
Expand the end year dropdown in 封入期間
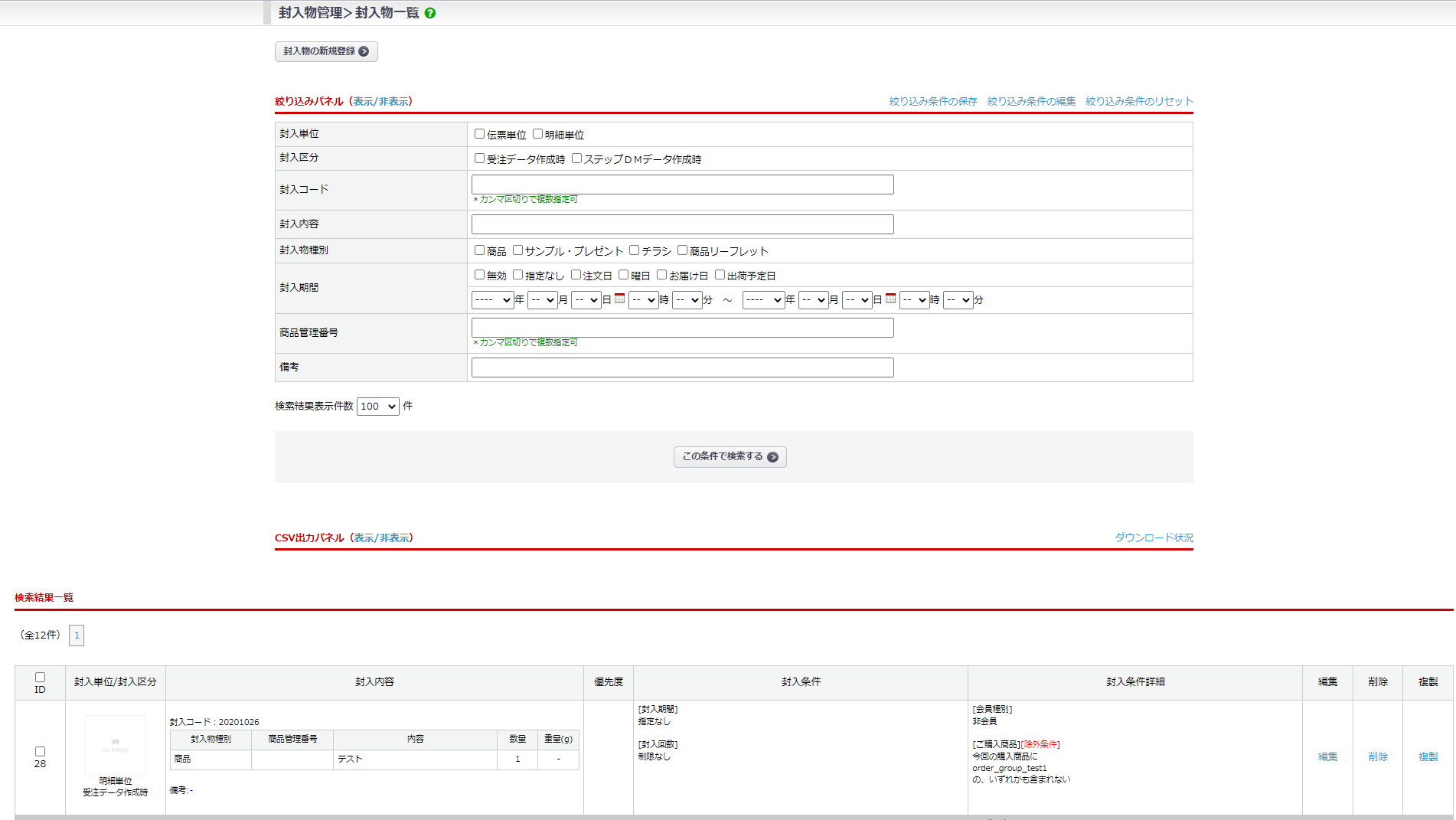coord(763,300)
